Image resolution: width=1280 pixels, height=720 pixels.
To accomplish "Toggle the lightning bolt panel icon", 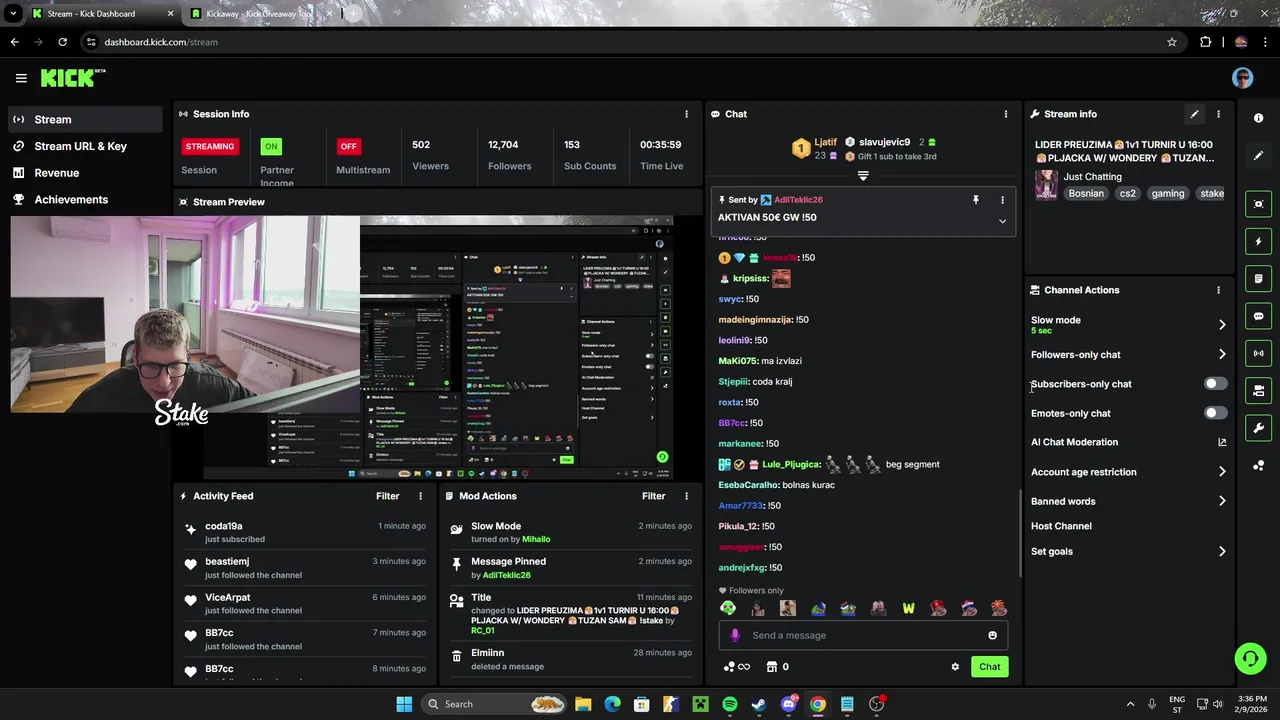I will click(x=1258, y=241).
